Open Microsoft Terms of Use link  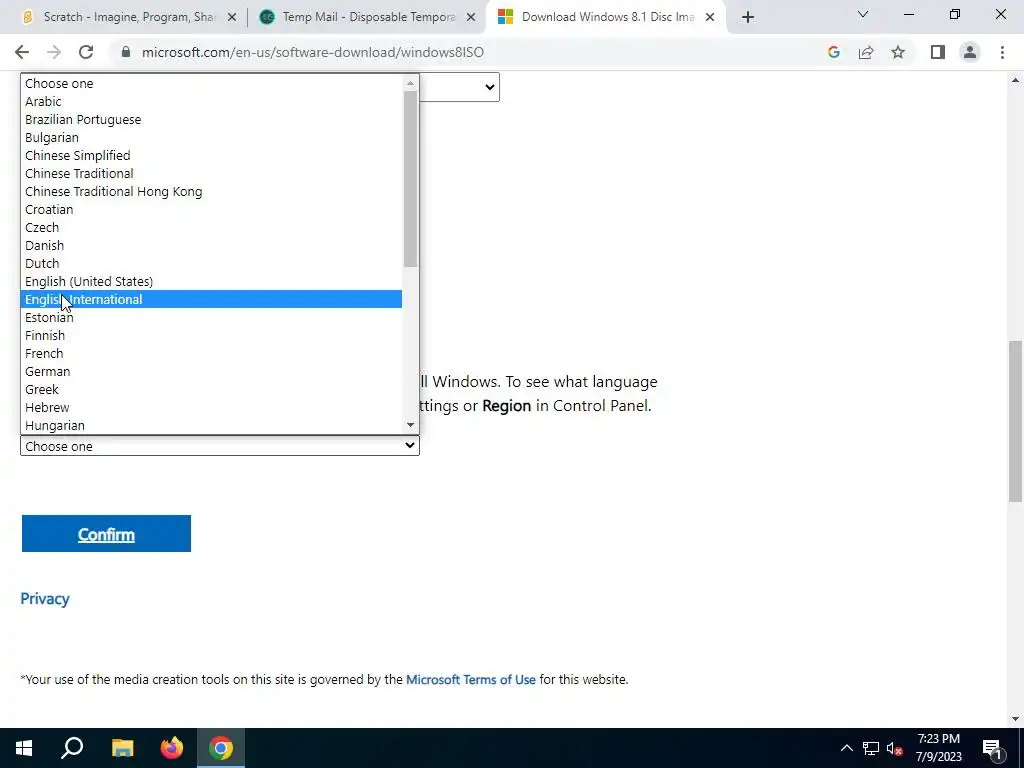coord(471,679)
